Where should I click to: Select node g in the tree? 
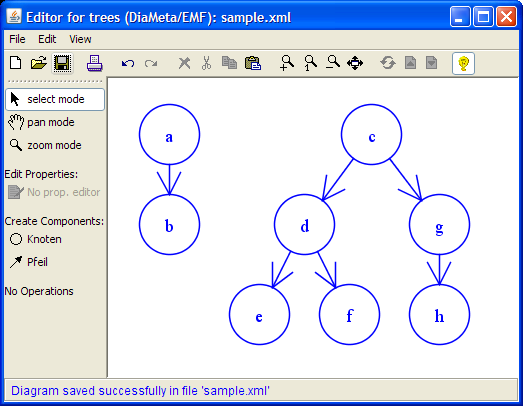click(x=440, y=225)
